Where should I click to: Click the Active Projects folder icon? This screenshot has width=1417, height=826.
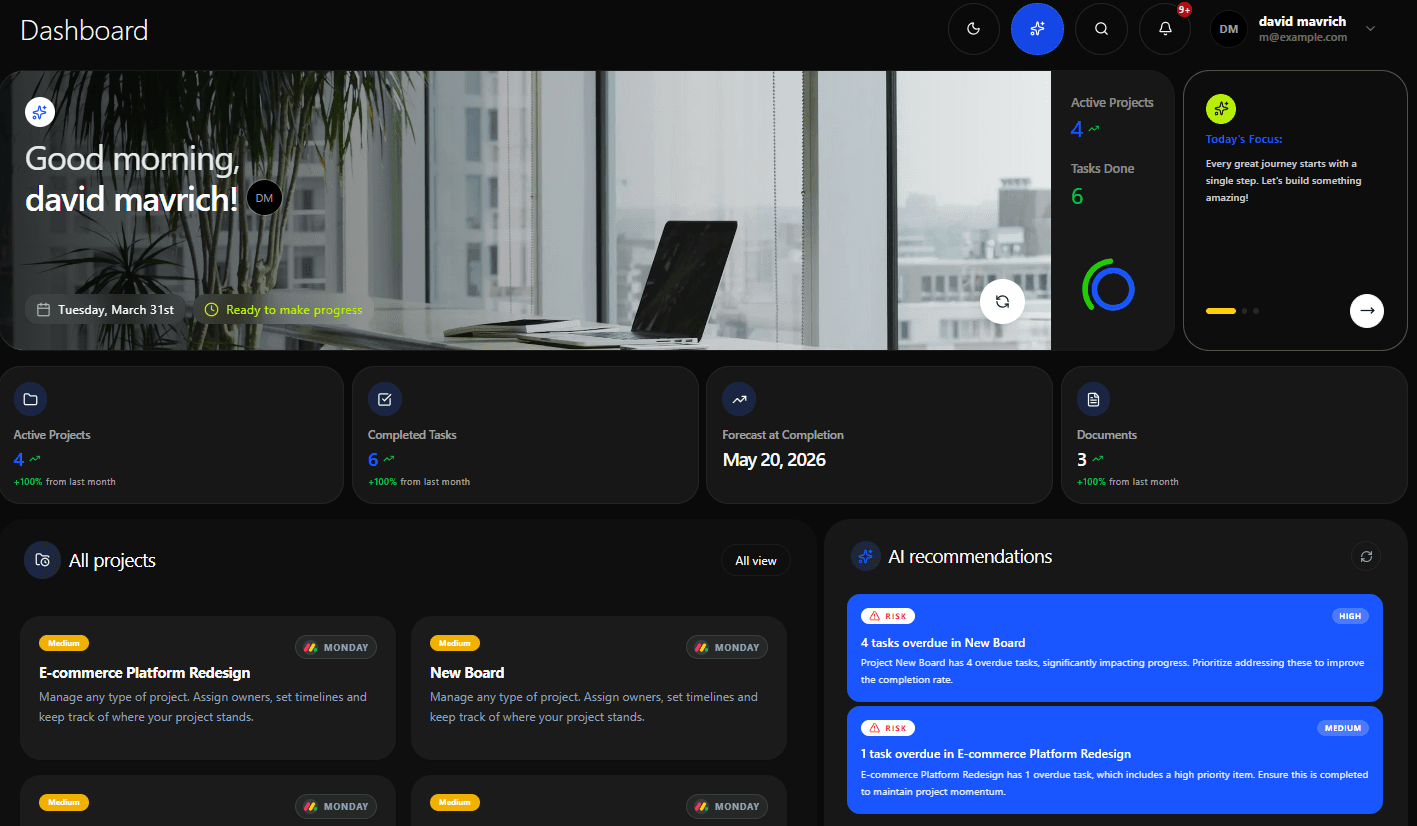tap(30, 398)
